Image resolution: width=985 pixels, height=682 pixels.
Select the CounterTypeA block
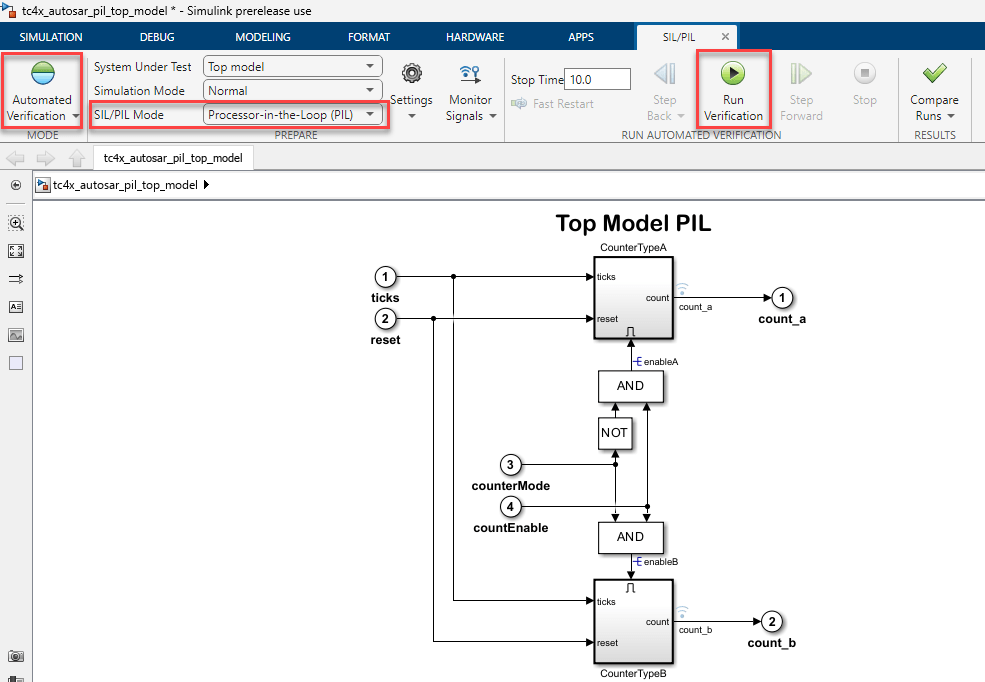(x=633, y=298)
